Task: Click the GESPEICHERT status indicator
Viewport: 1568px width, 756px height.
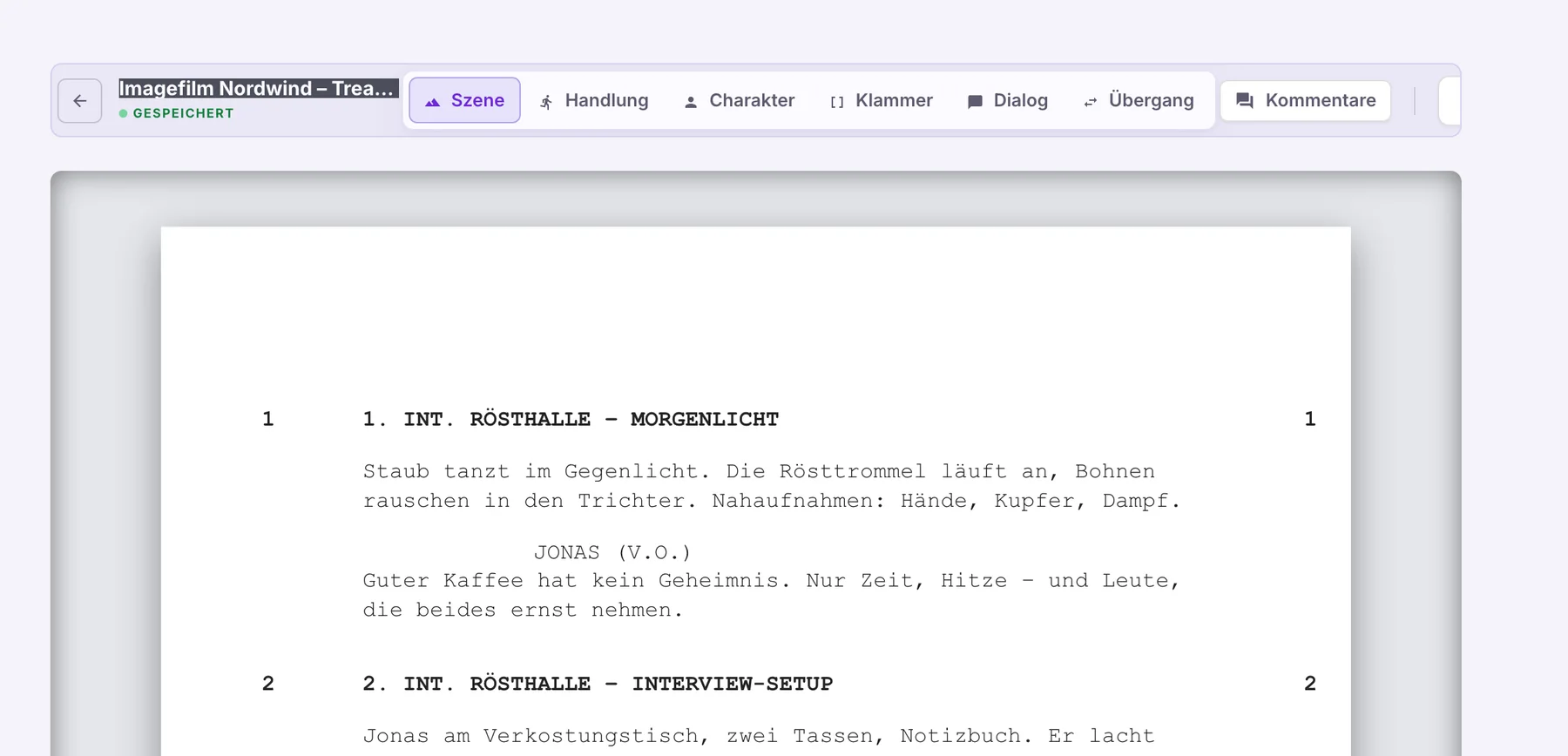Action: (176, 113)
